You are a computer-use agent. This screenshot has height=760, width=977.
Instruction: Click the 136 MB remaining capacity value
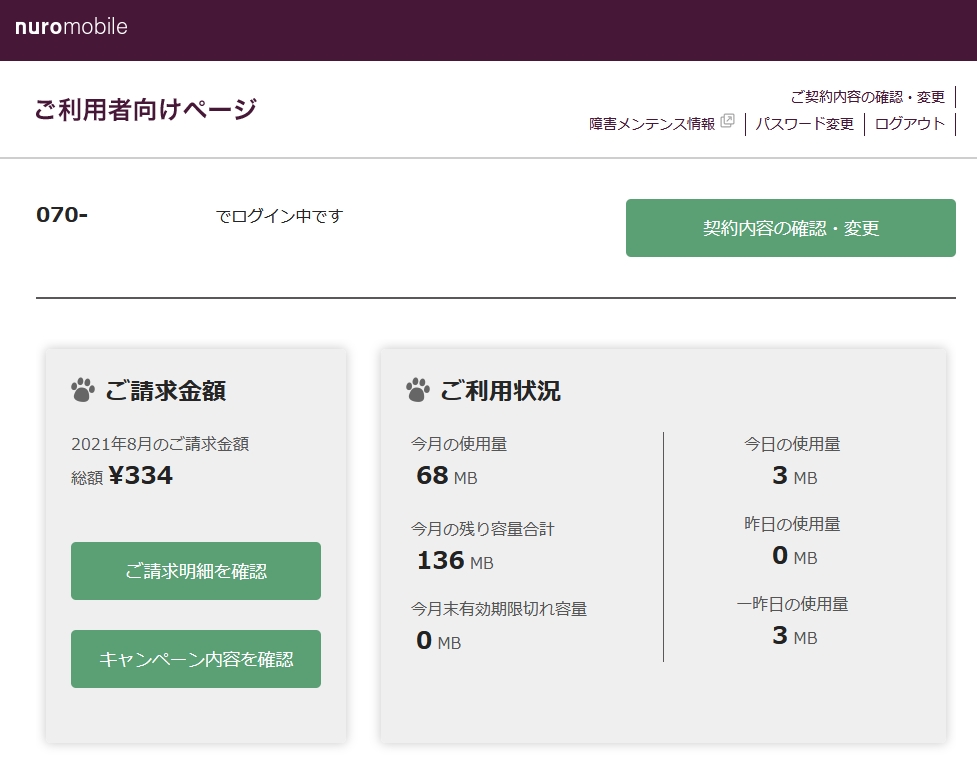pos(455,561)
